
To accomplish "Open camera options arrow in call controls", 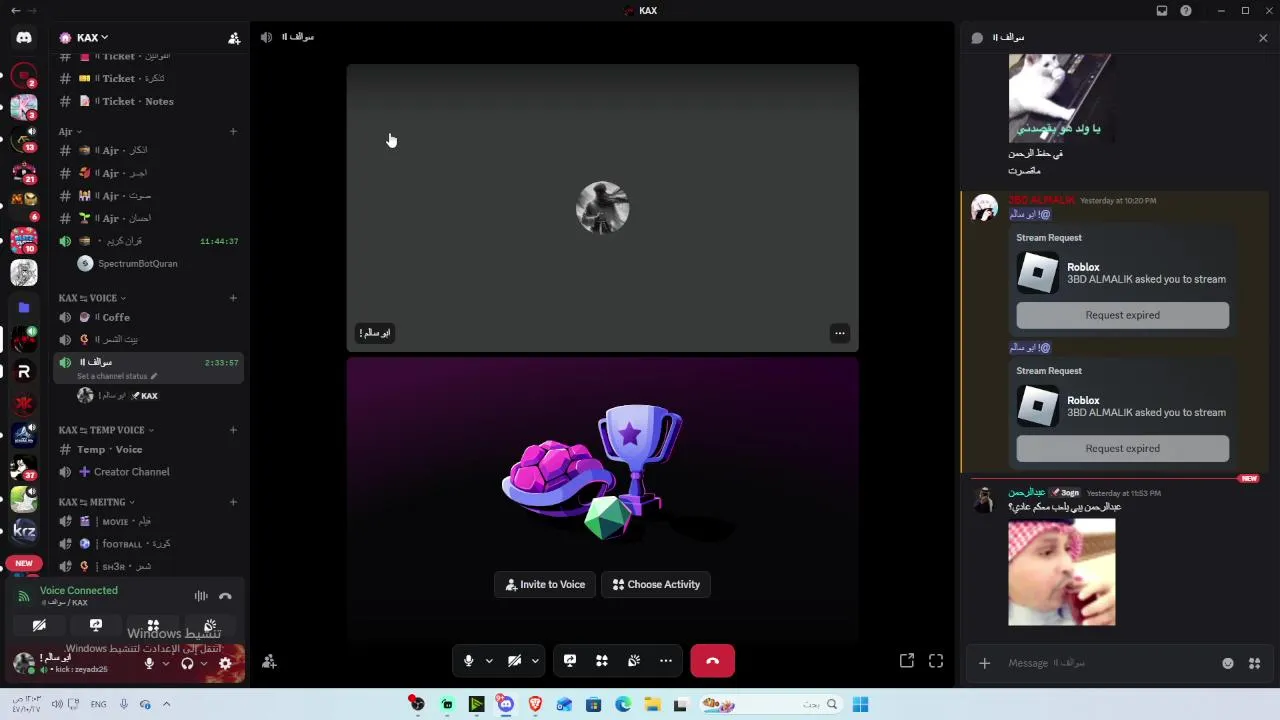I will point(535,661).
